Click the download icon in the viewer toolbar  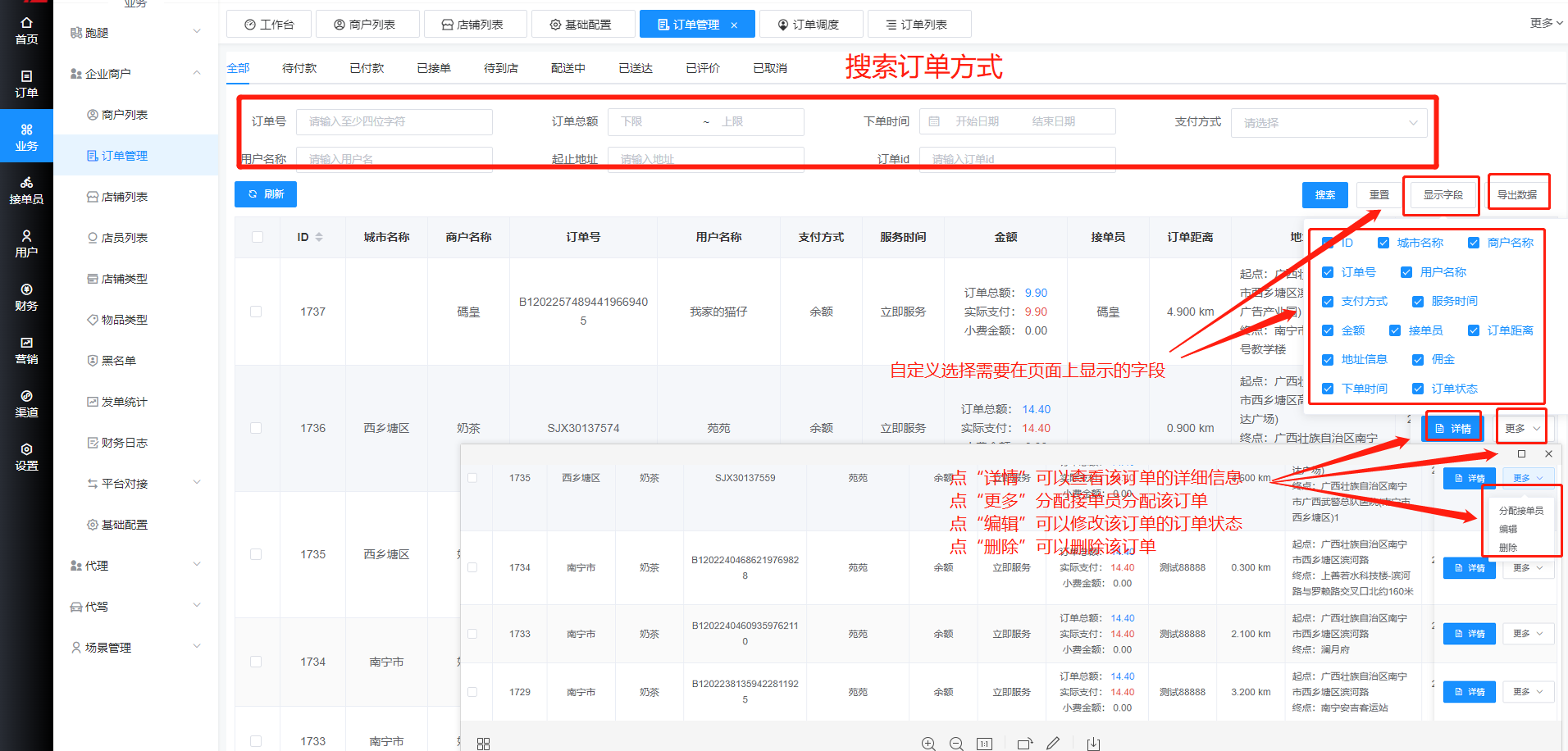pos(1093,744)
